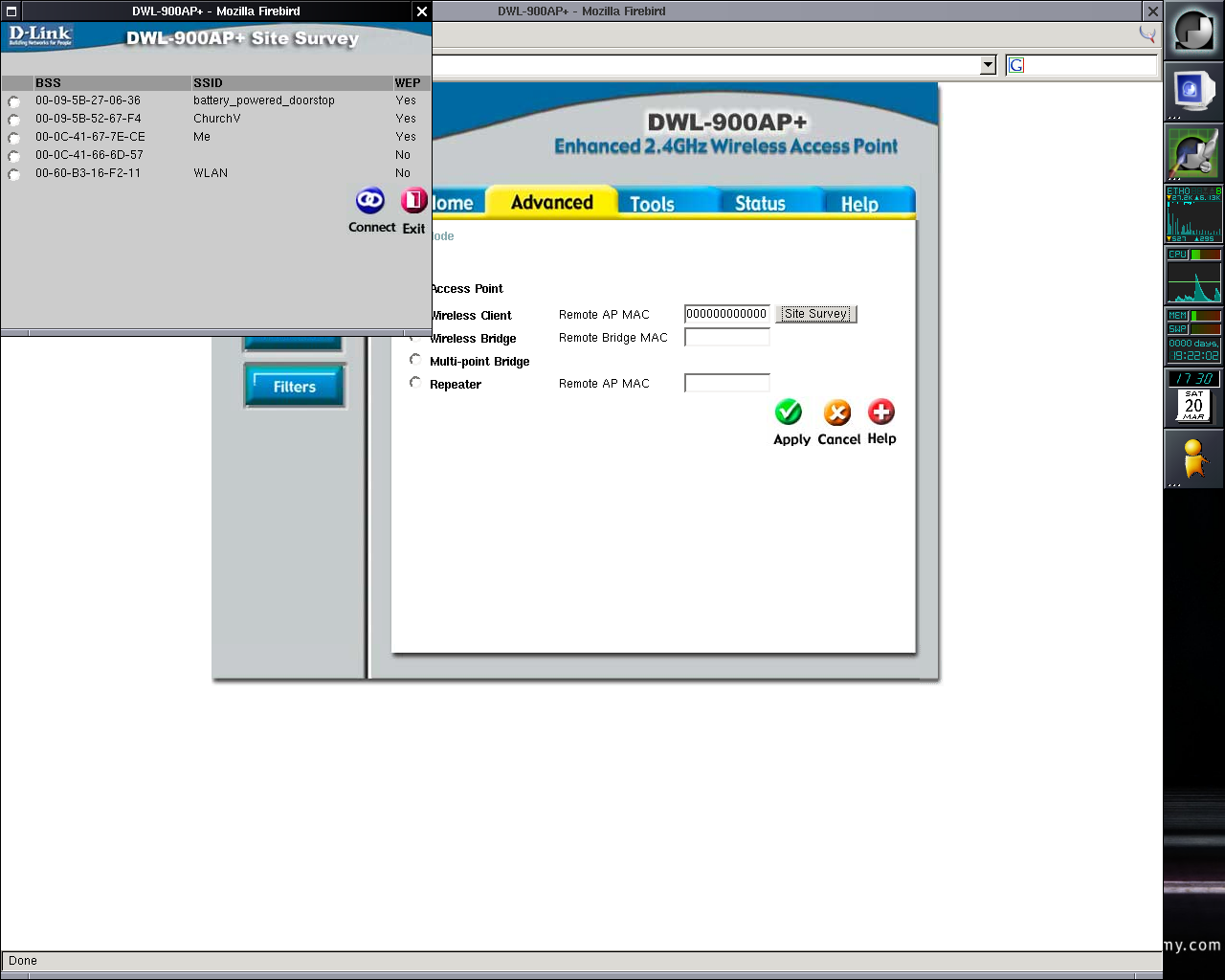Screen dimensions: 1225x980
Task: Click the Apply label
Action: 791,439
